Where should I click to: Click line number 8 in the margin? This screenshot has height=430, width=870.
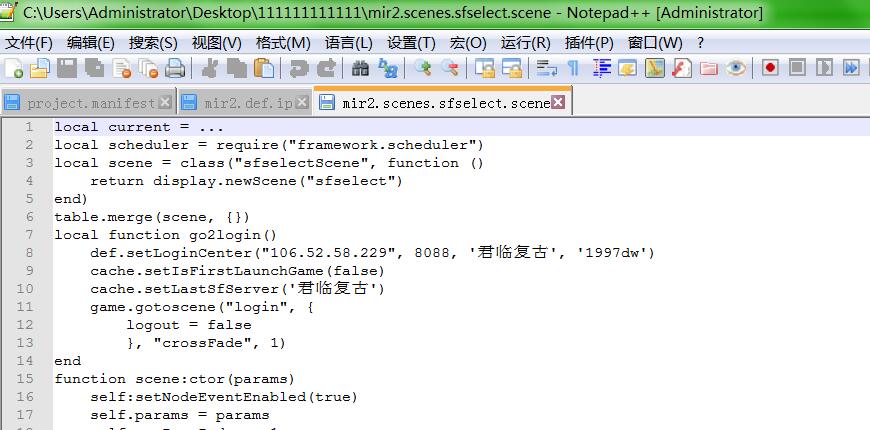[30, 253]
